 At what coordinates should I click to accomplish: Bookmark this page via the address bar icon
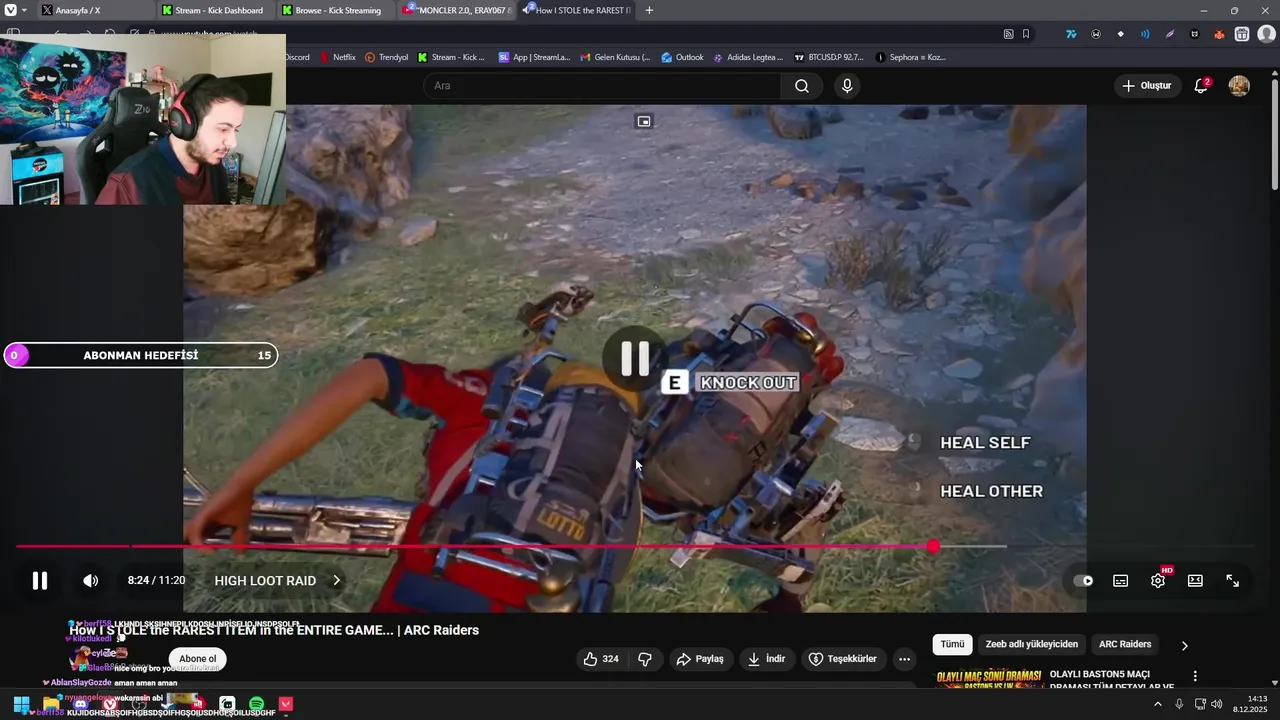coord(1026,34)
